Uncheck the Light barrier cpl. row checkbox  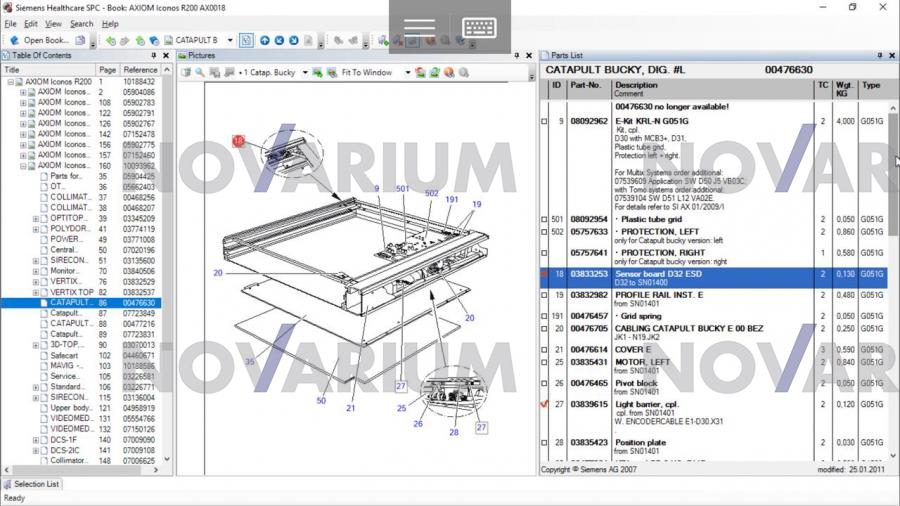545,405
